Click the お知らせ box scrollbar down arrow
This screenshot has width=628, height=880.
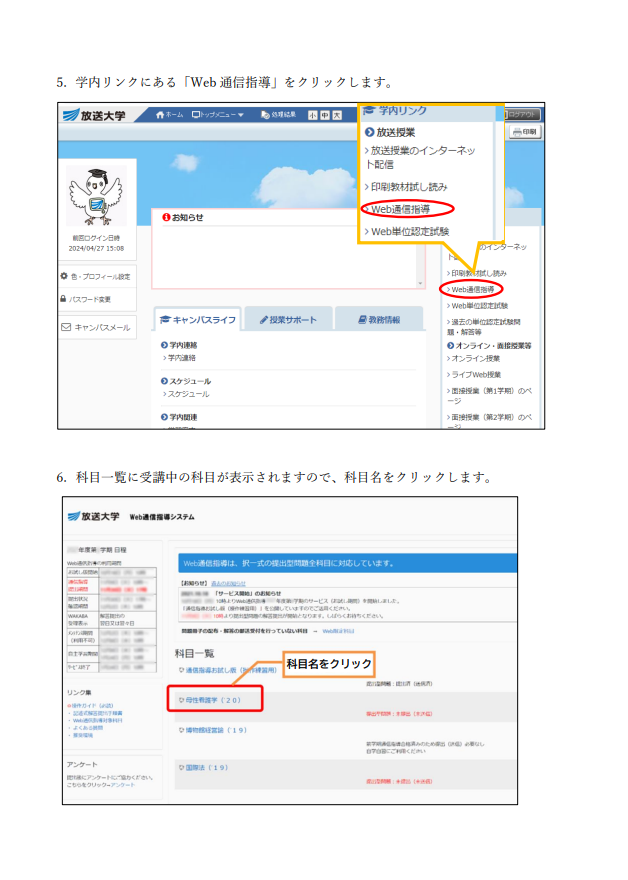pos(420,283)
